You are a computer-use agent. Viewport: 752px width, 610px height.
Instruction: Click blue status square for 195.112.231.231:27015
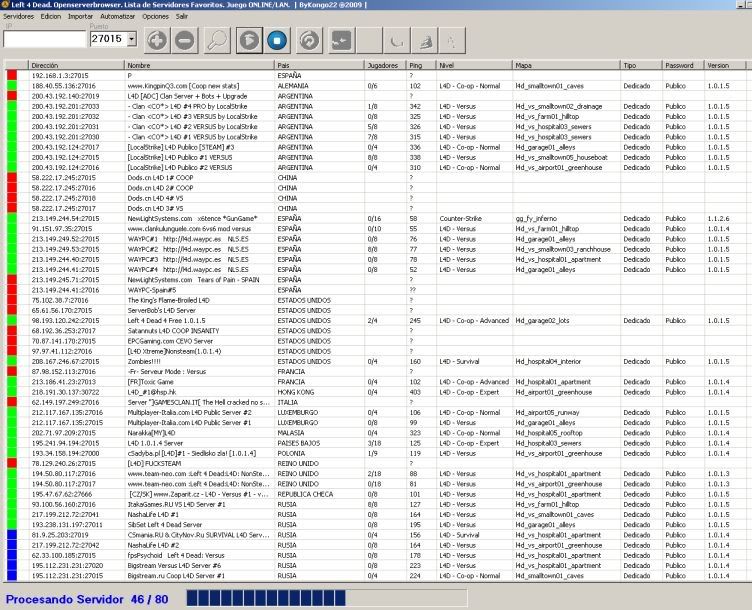pos(12,575)
